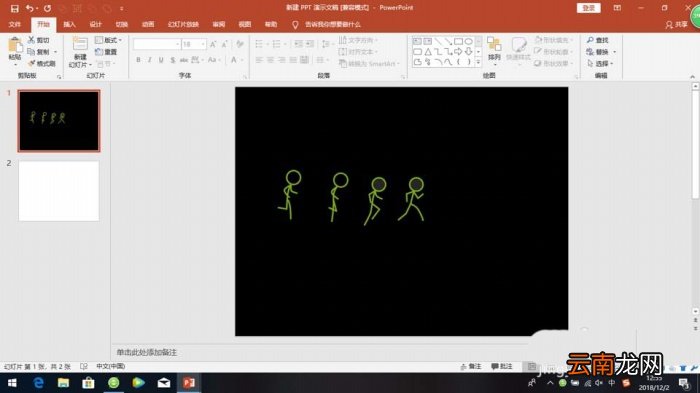Open the font color A dropdown
Viewport: 700px width, 393px height.
click(241, 60)
